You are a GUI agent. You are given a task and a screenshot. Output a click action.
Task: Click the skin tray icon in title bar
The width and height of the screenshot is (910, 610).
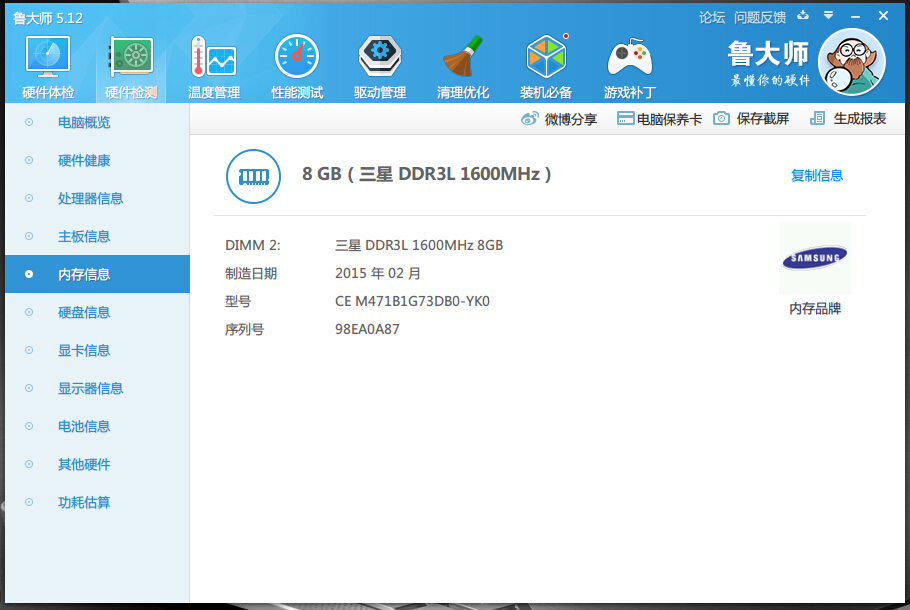point(803,16)
